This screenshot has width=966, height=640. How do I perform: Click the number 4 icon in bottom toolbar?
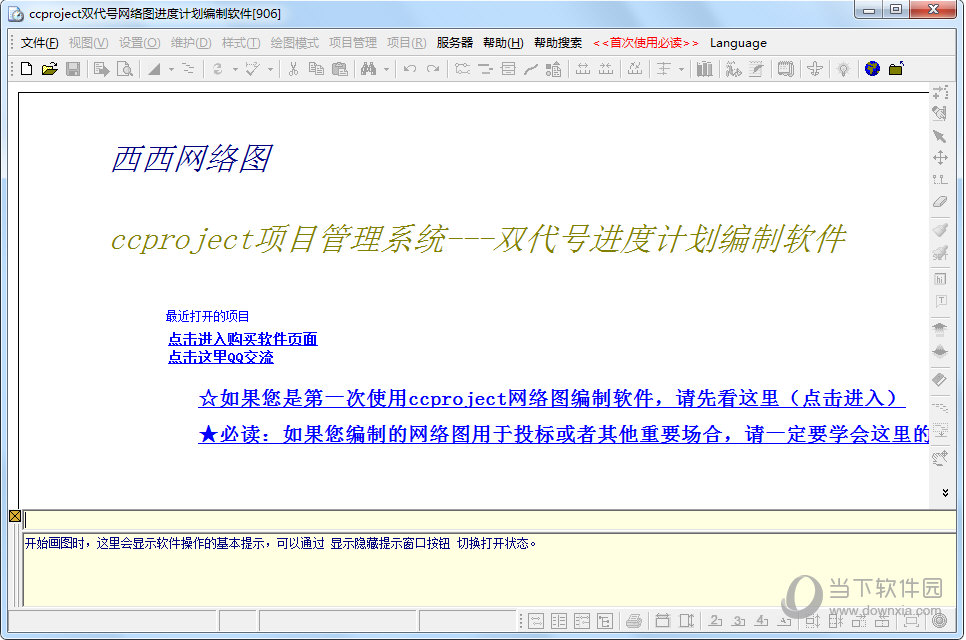coord(762,621)
